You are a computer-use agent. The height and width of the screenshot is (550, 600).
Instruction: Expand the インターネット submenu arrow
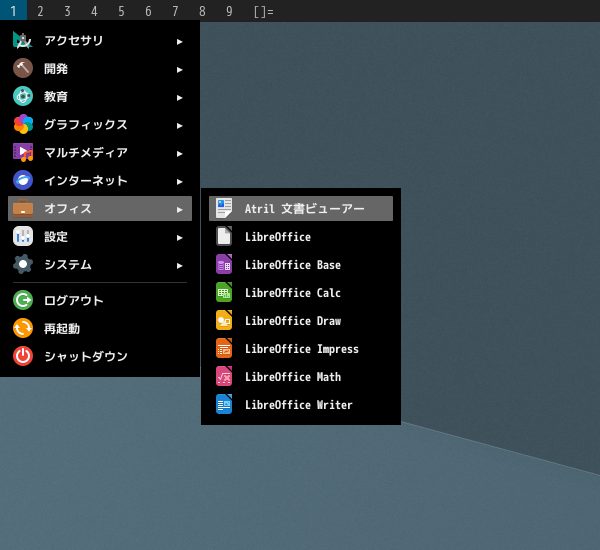(x=180, y=181)
